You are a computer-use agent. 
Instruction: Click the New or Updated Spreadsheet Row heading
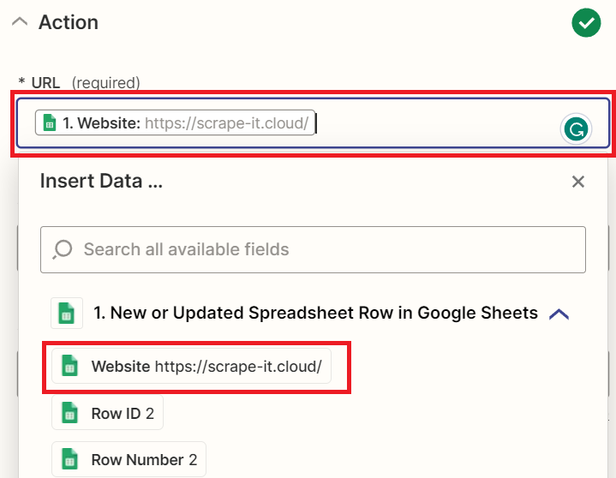pyautogui.click(x=315, y=313)
